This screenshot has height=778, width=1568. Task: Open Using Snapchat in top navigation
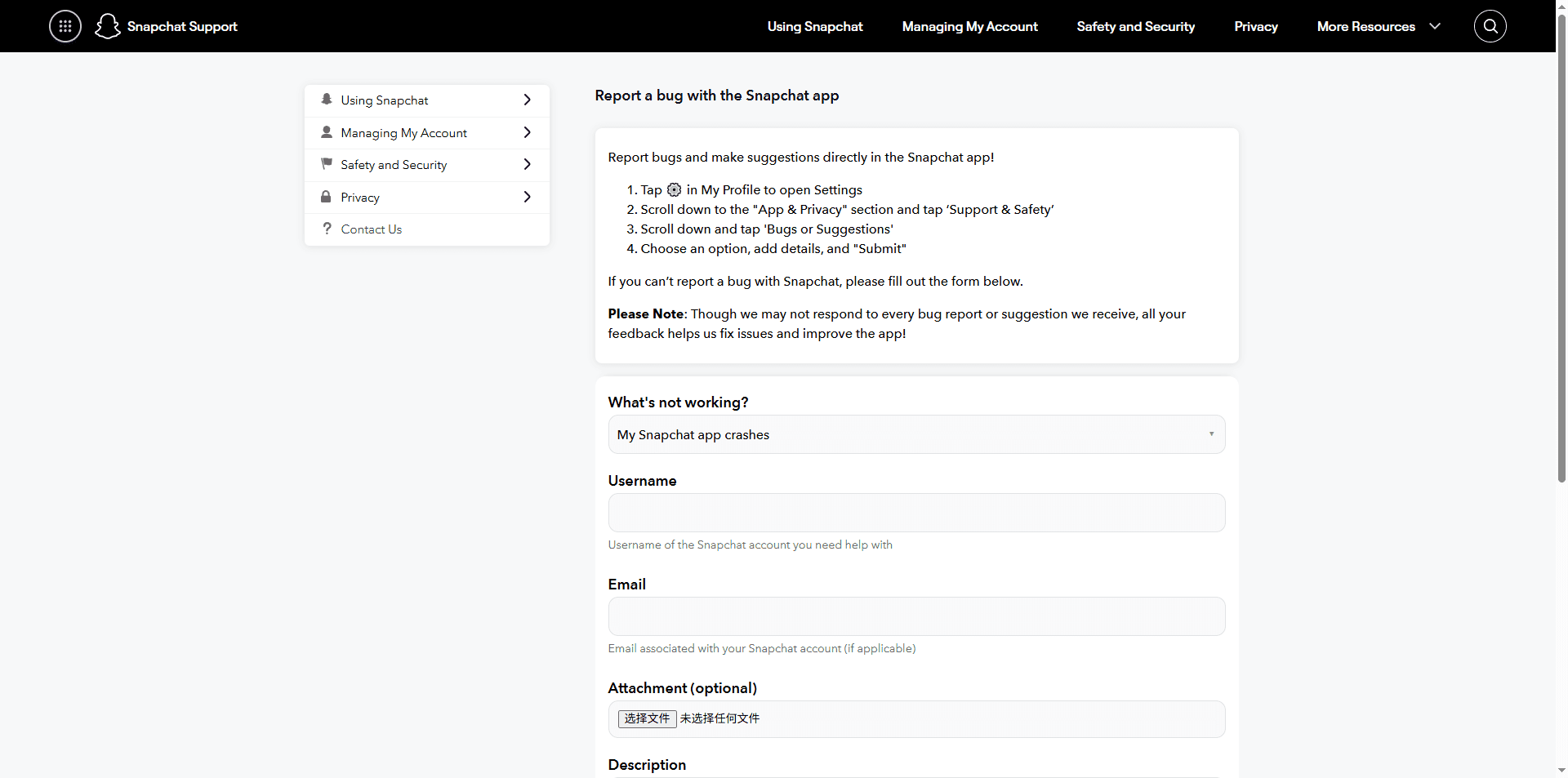click(814, 26)
